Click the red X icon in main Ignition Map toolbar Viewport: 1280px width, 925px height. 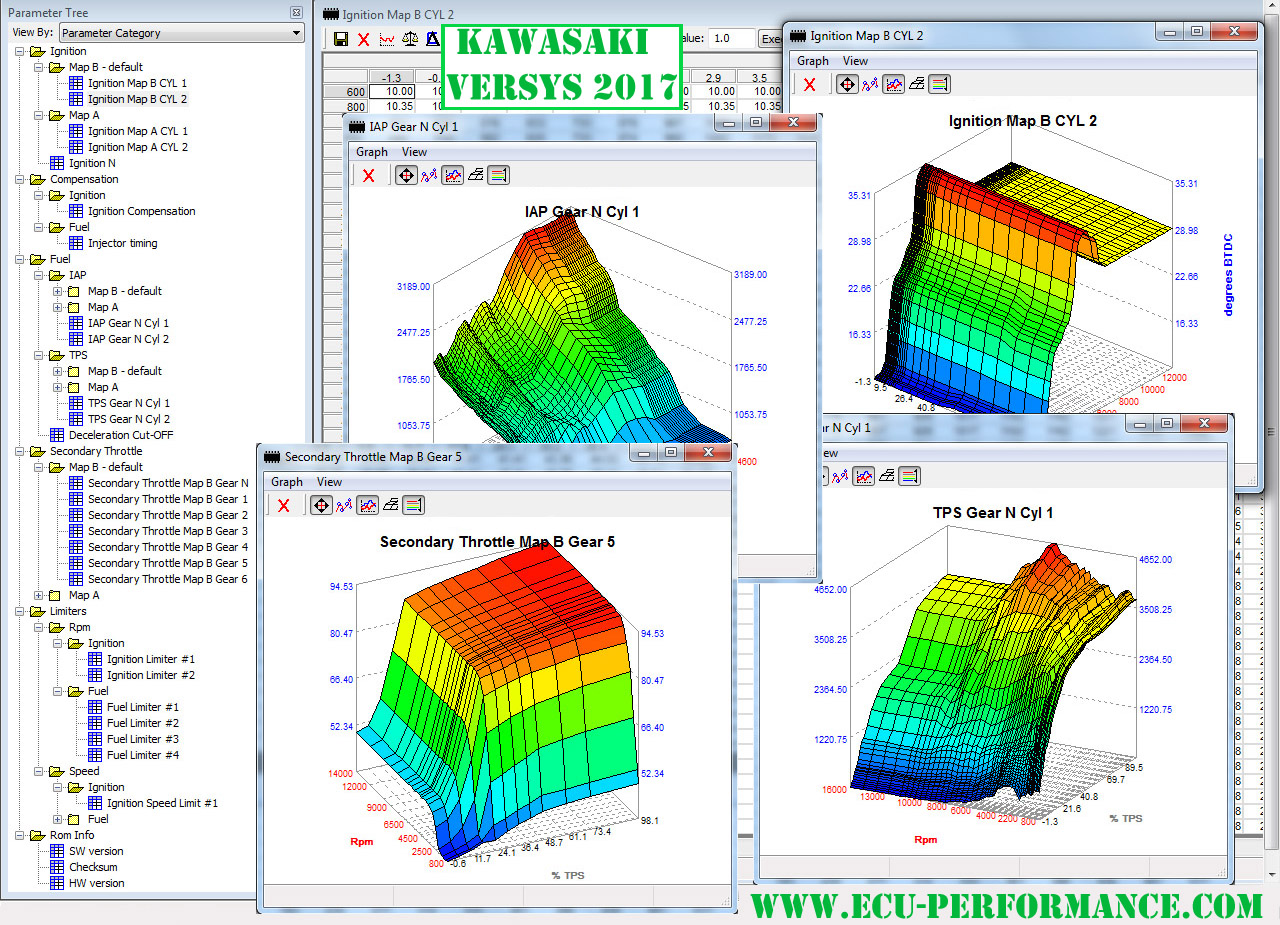click(363, 39)
